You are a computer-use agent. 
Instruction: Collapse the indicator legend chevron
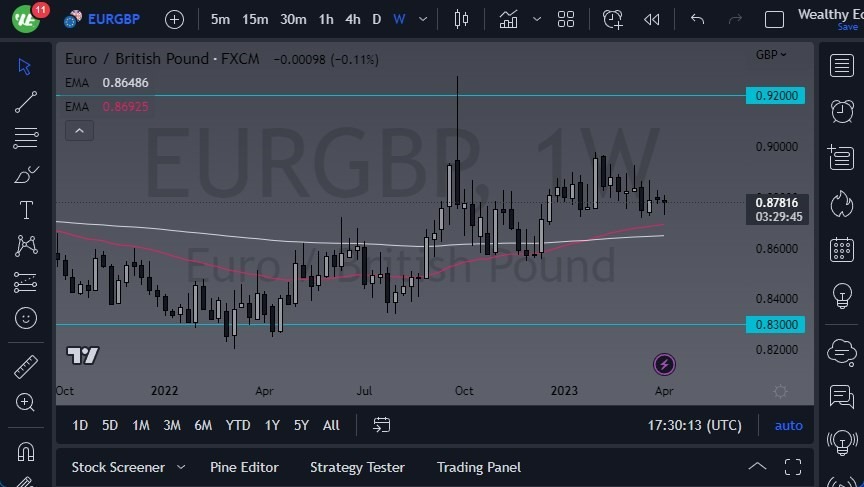(79, 131)
